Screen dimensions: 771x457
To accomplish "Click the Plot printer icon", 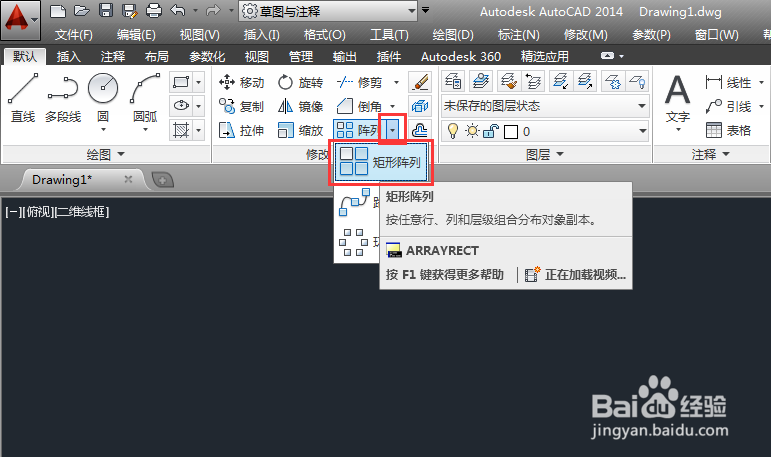I will [154, 11].
